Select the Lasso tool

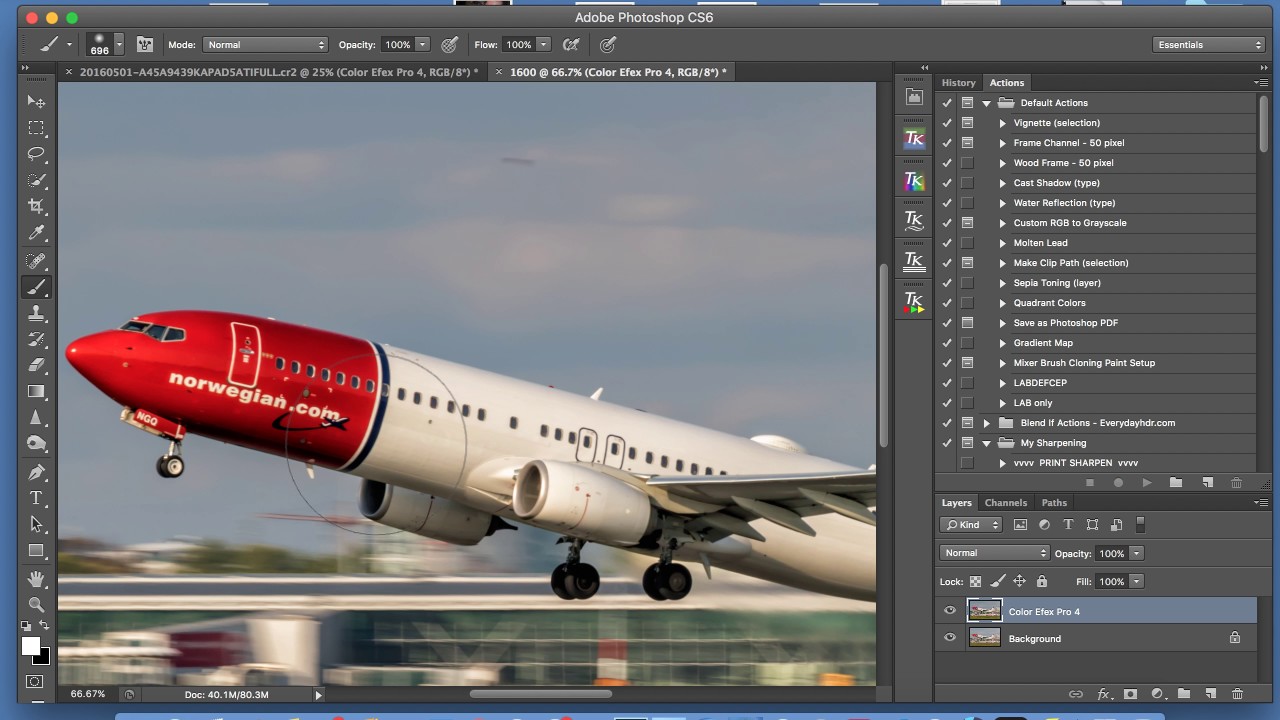point(36,154)
